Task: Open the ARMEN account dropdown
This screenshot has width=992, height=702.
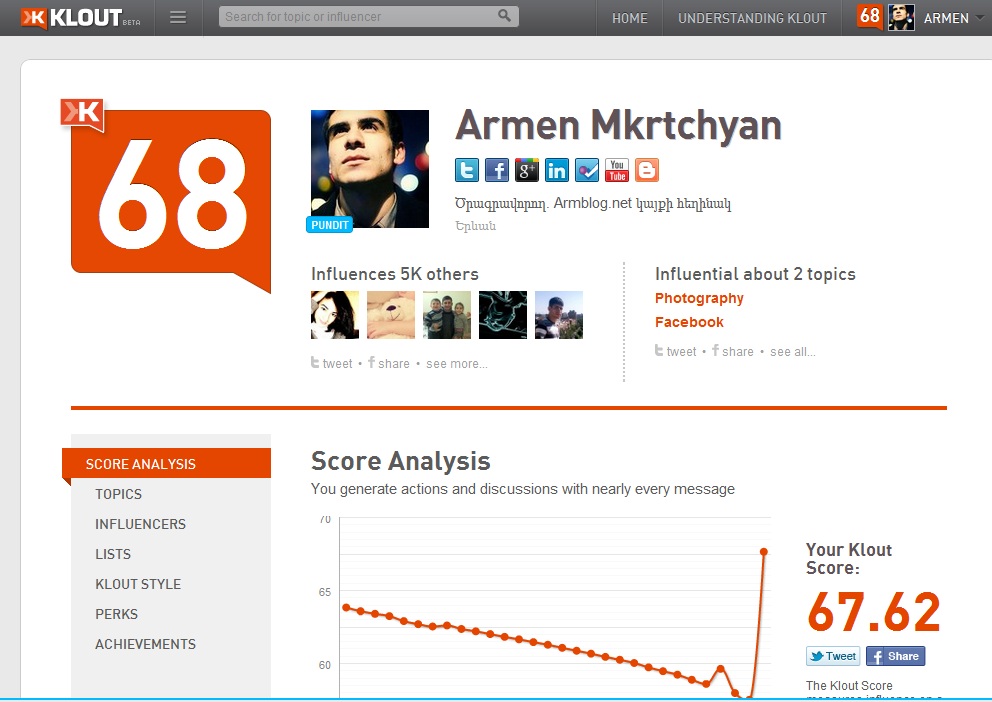Action: tap(953, 18)
